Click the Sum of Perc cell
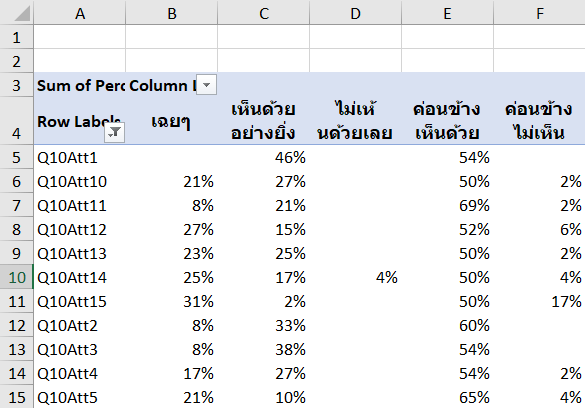 80,85
